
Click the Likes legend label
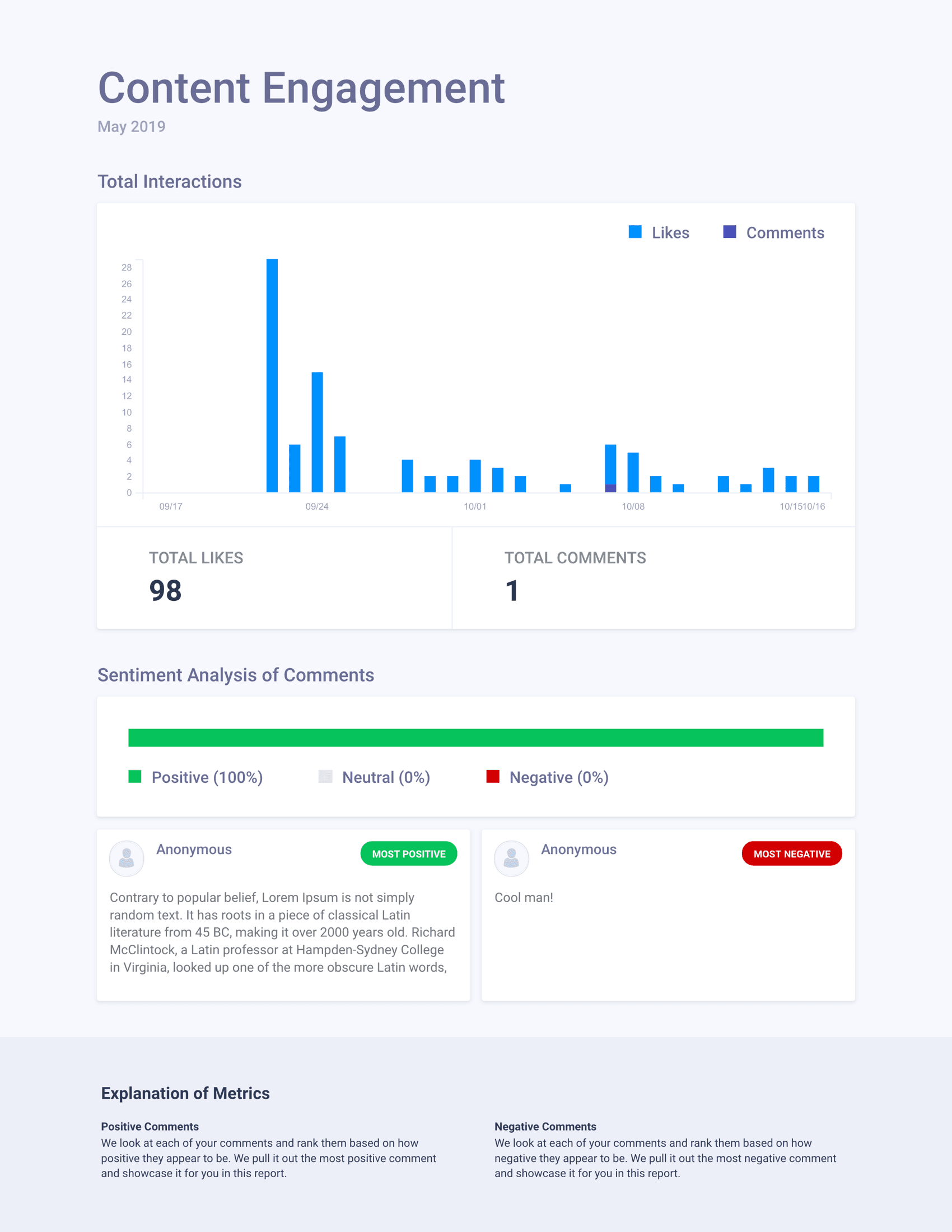click(x=670, y=233)
